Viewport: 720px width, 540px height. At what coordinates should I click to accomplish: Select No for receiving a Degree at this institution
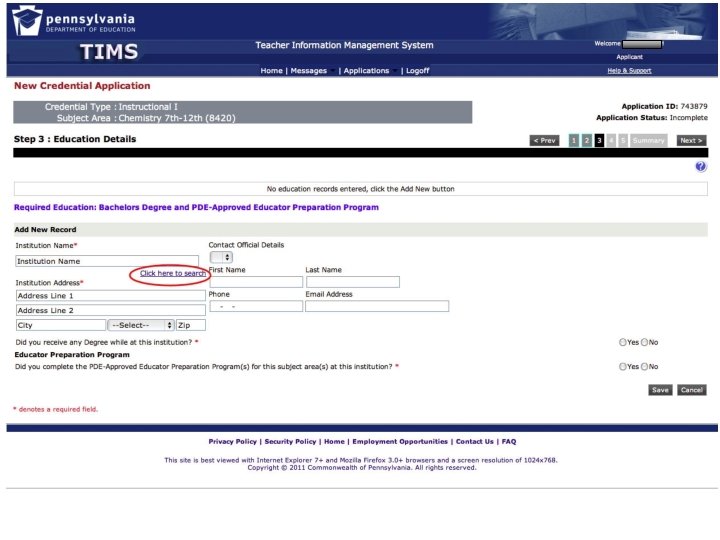pyautogui.click(x=644, y=342)
